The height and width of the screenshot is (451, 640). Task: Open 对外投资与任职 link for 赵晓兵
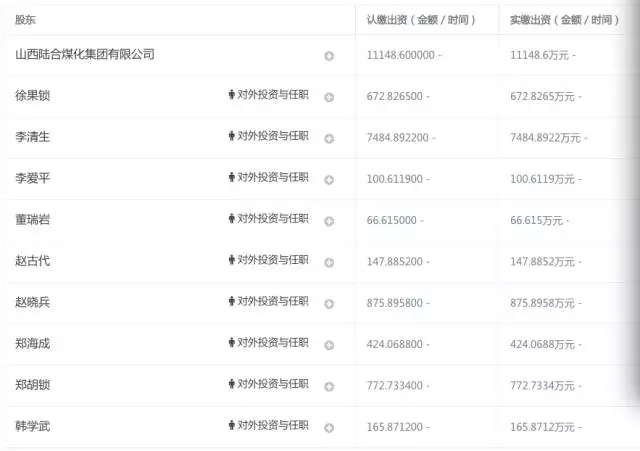pos(273,301)
